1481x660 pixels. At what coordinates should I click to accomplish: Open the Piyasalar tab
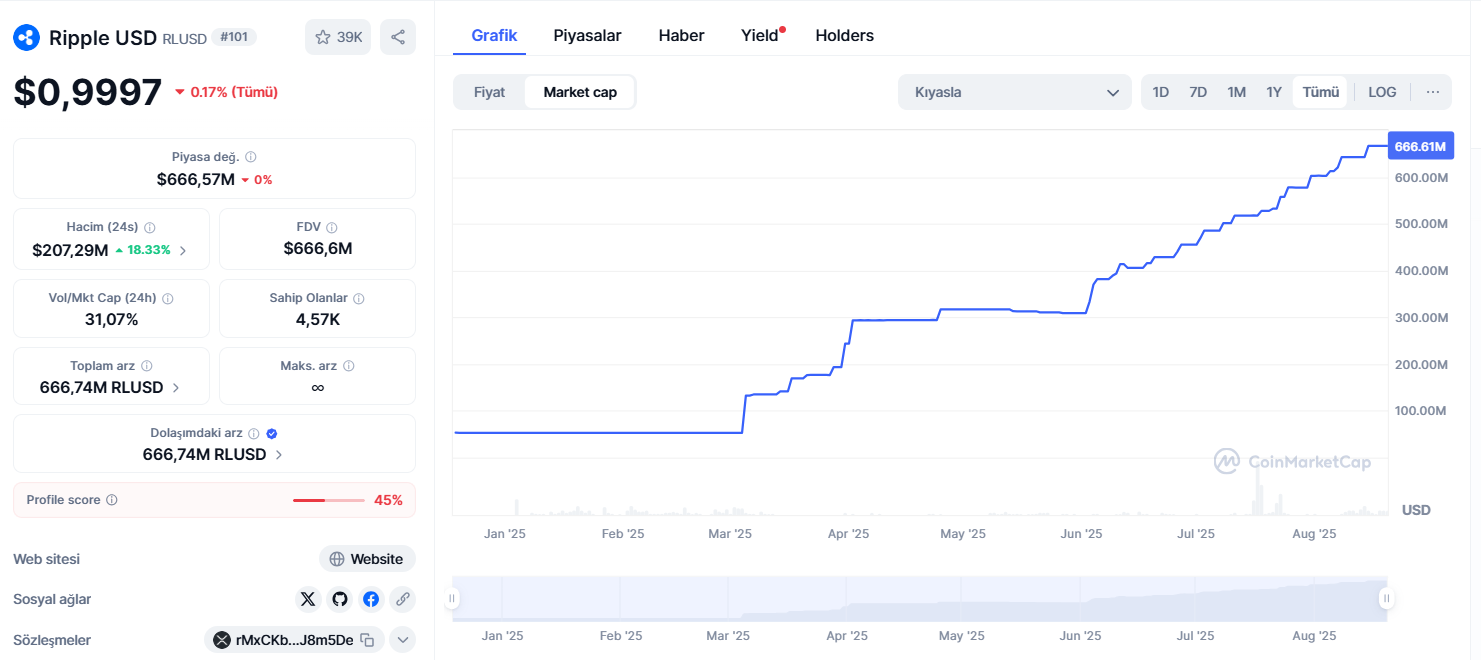tap(588, 35)
